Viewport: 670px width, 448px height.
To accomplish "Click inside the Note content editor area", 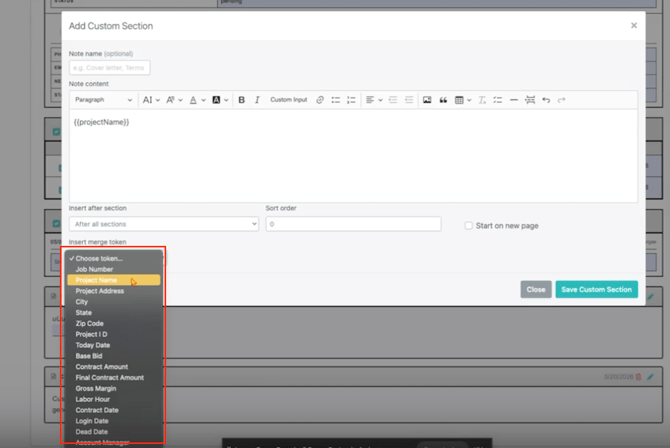I will click(x=353, y=156).
